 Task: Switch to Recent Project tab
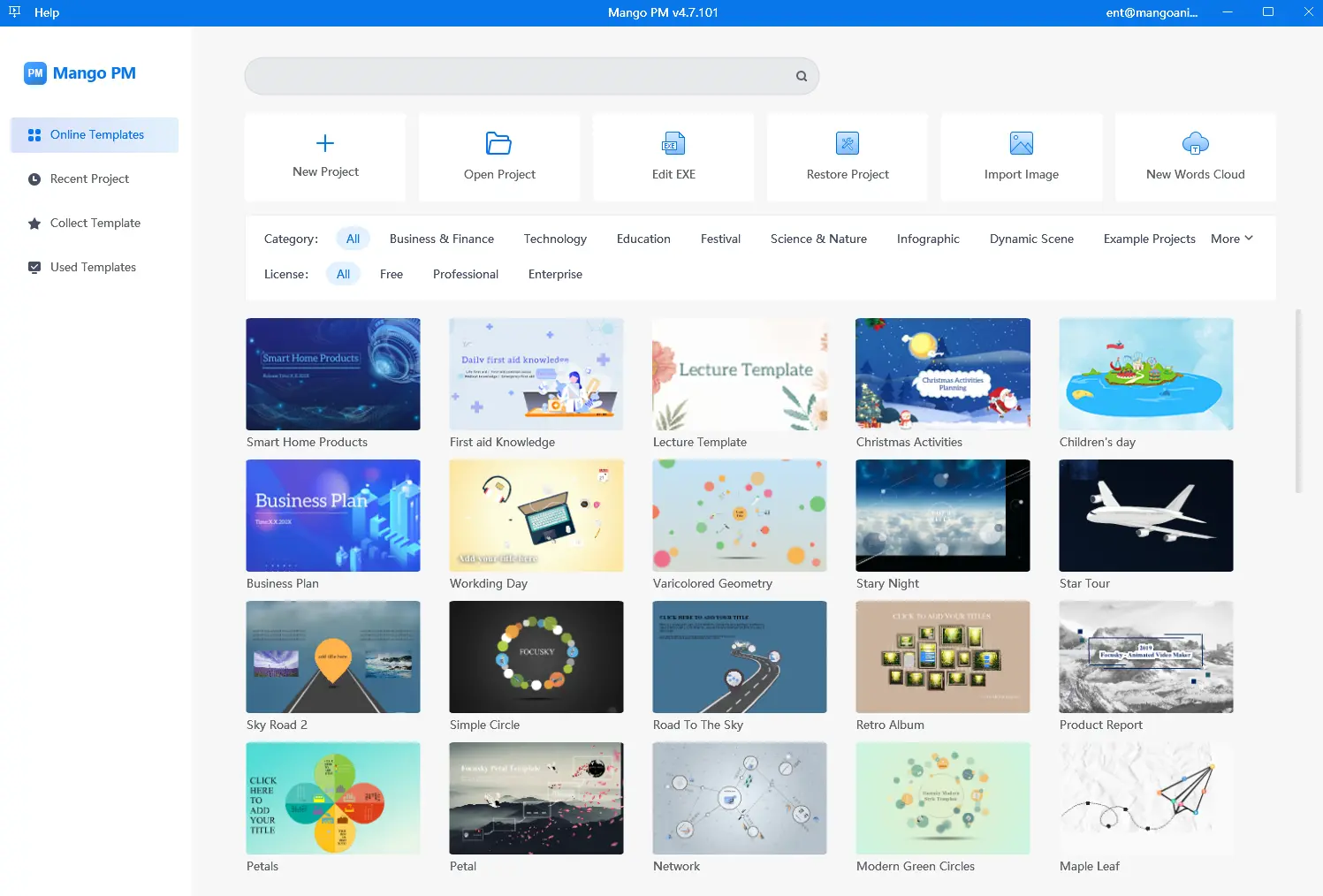pos(89,178)
